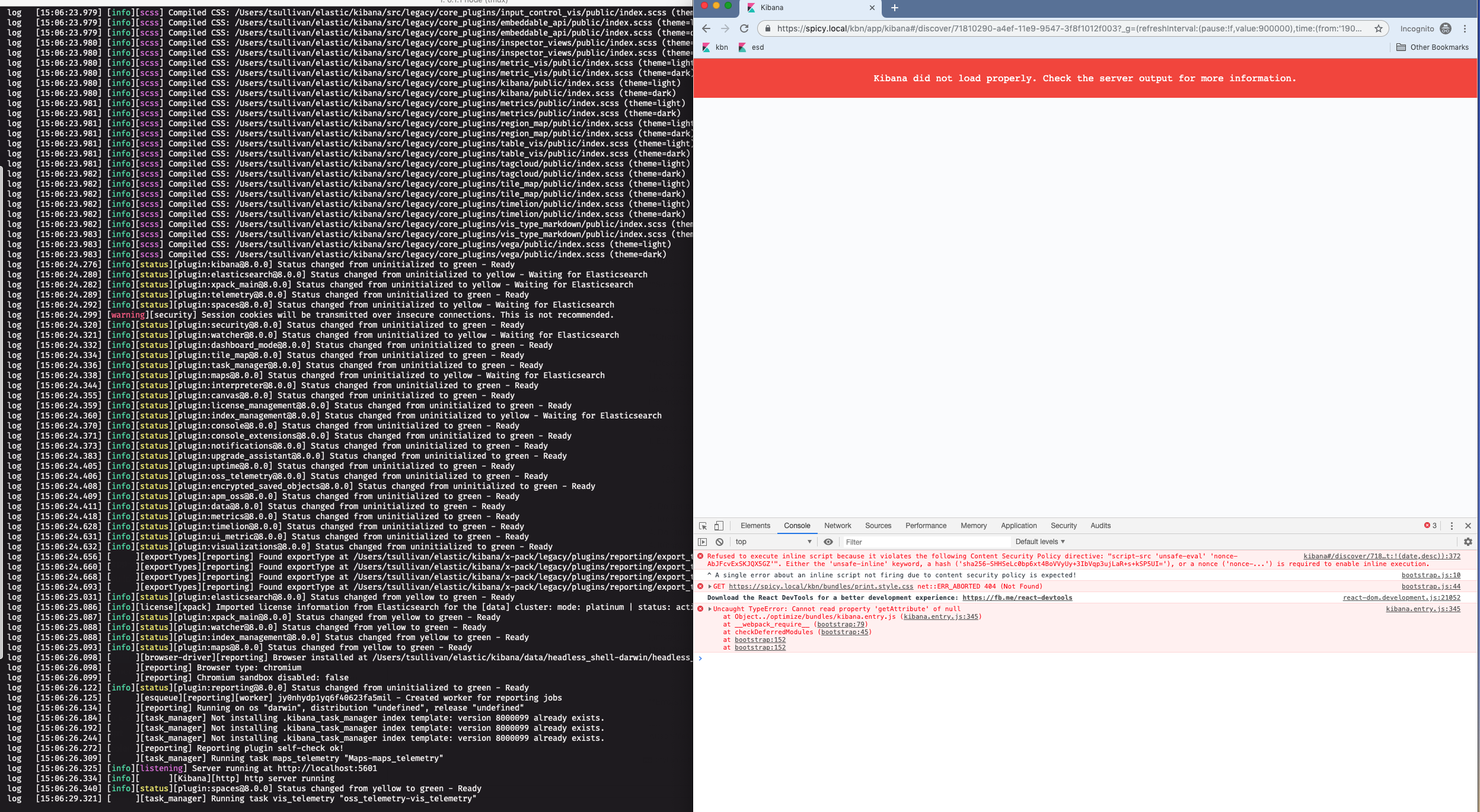
Task: Open the bootstrap.js:44 source link
Action: (1431, 587)
